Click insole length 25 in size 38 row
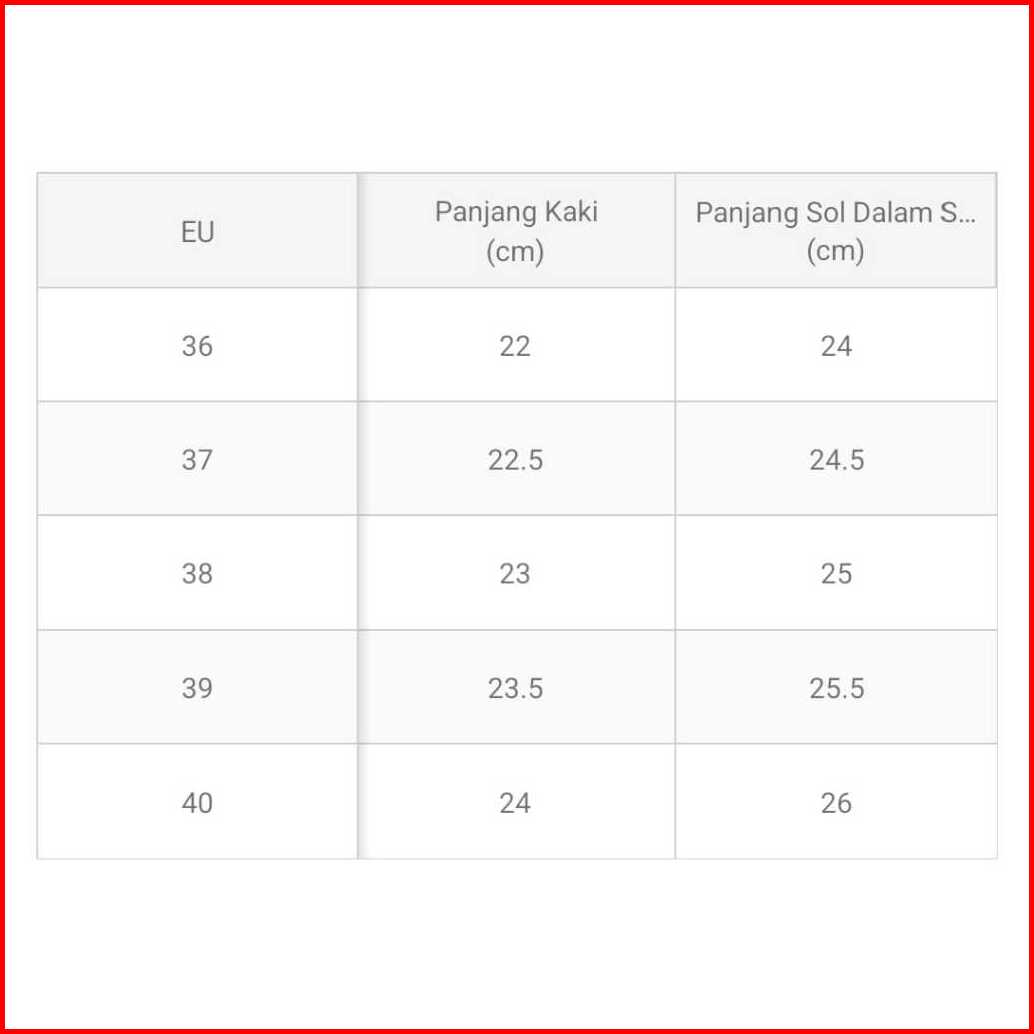 click(x=836, y=574)
